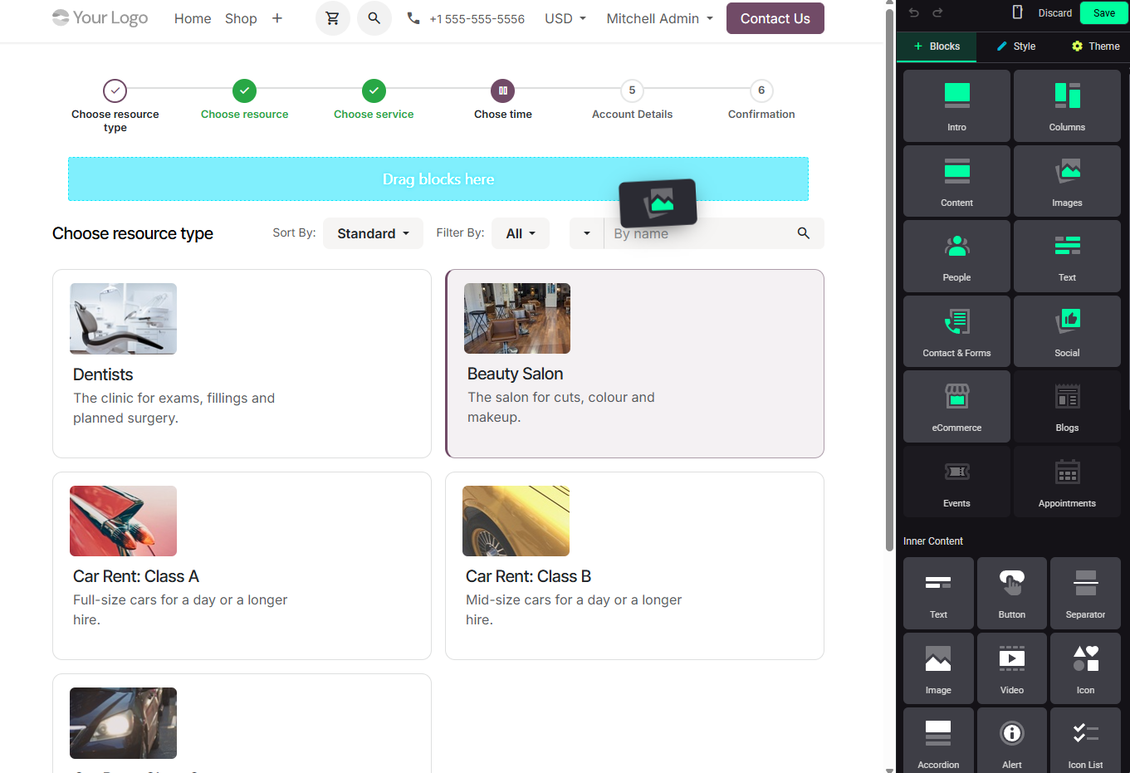This screenshot has height=773, width=1130.
Task: Open the Appointments blocks category
Action: coord(1067,481)
